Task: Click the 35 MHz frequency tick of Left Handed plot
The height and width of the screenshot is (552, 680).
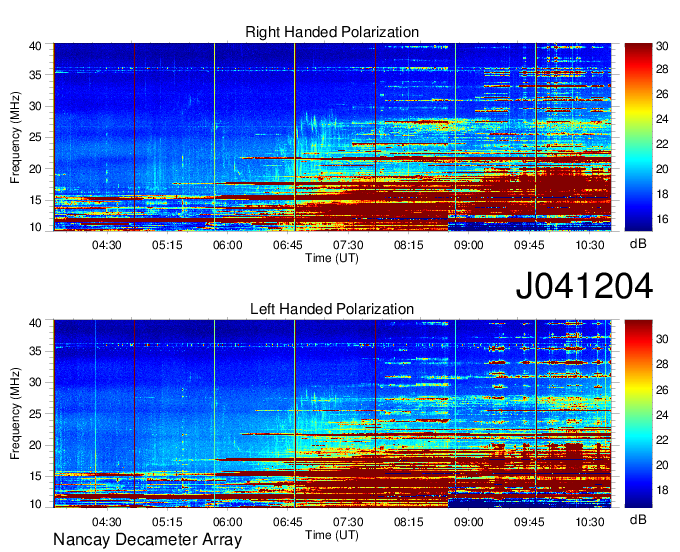Action: (x=35, y=351)
